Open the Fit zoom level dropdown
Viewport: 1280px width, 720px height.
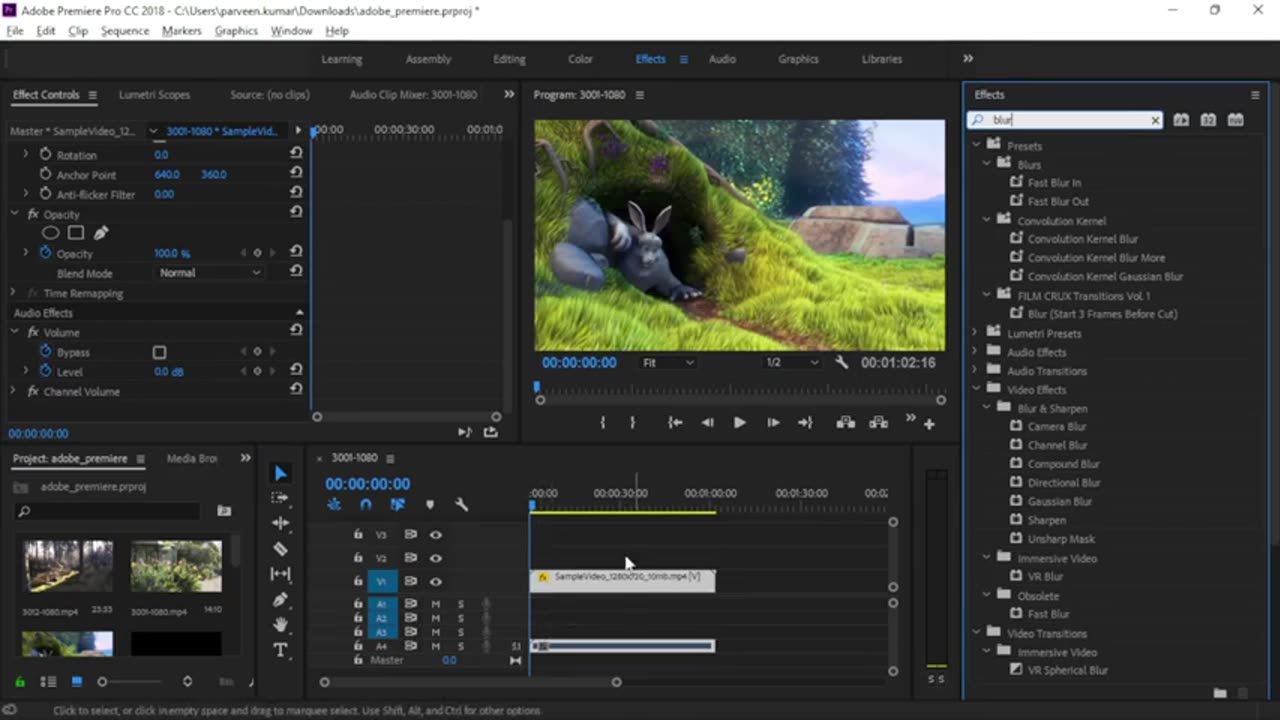[667, 362]
